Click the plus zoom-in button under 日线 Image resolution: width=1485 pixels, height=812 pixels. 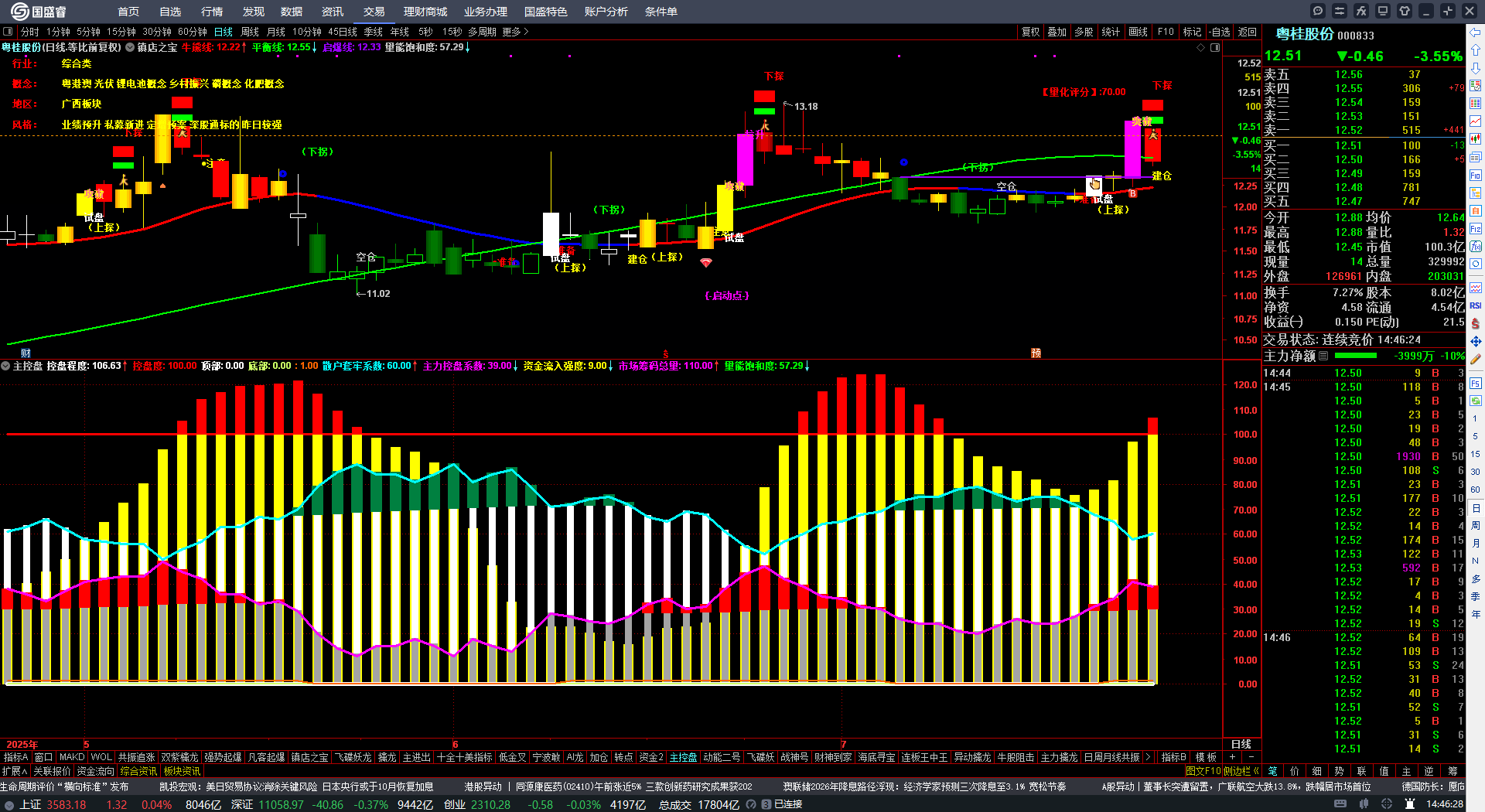click(x=1232, y=757)
